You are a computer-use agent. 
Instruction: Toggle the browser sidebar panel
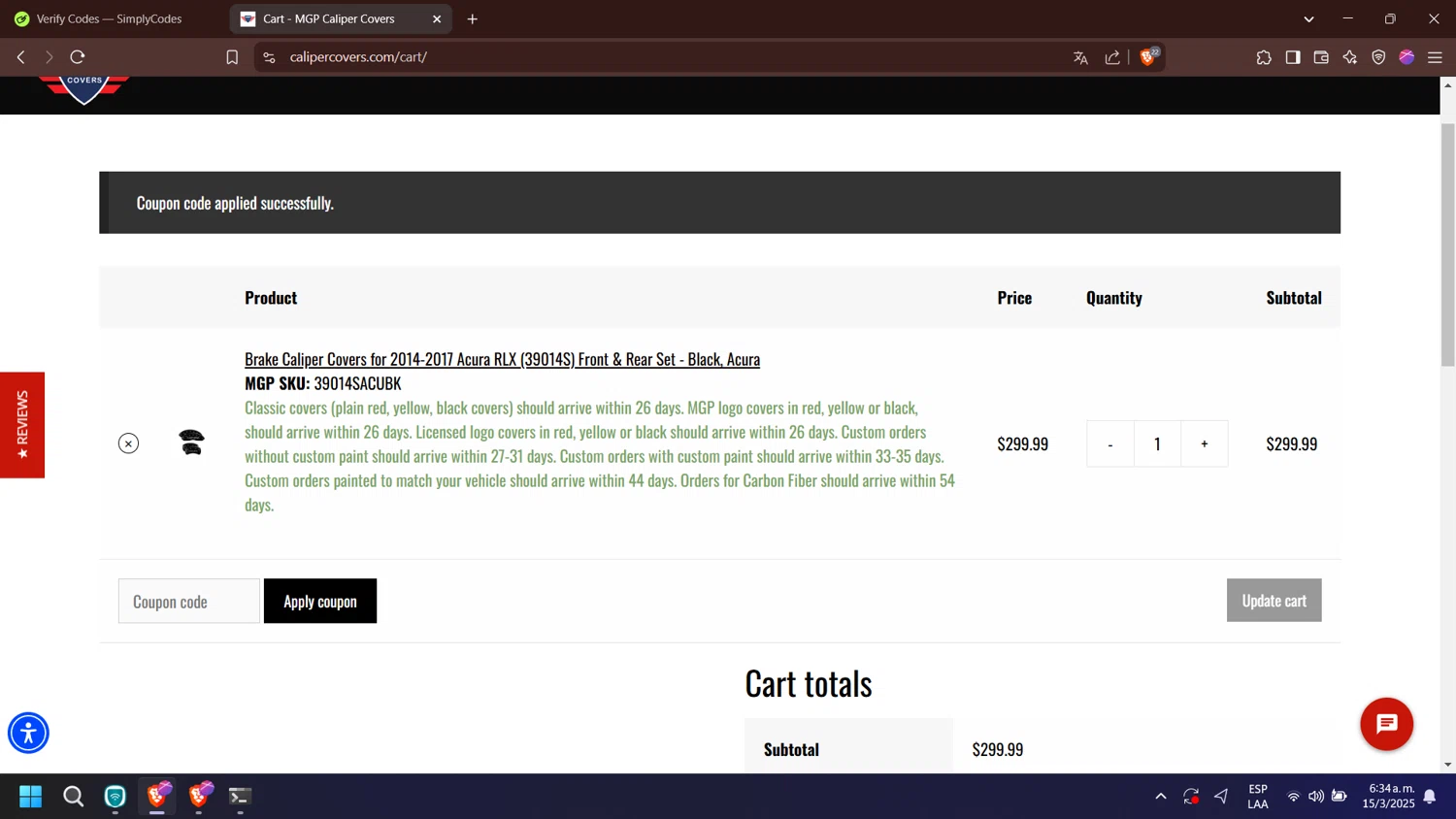(1293, 57)
